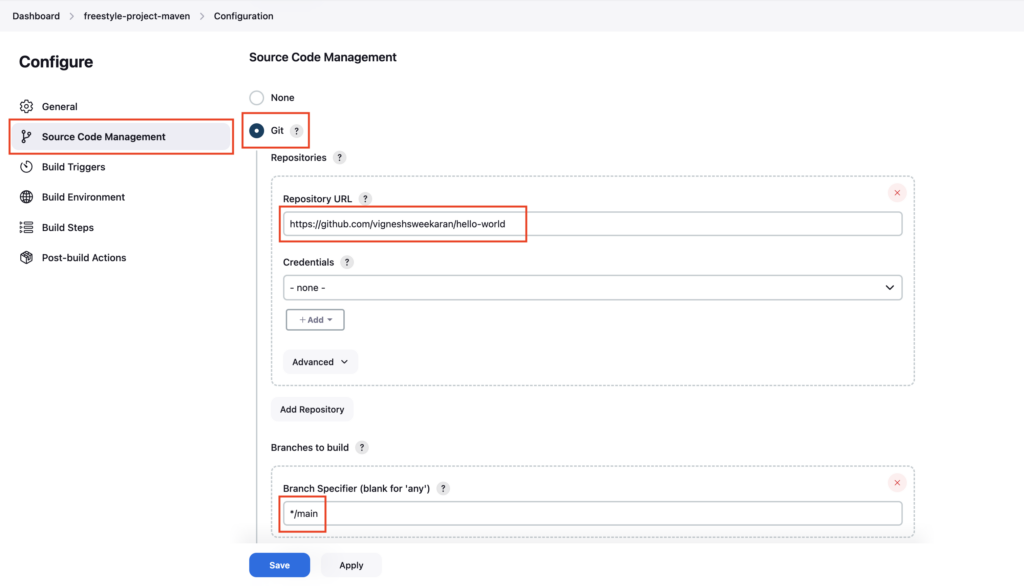This screenshot has width=1024, height=586.
Task: Delete the branch specifier with red X
Action: (897, 483)
